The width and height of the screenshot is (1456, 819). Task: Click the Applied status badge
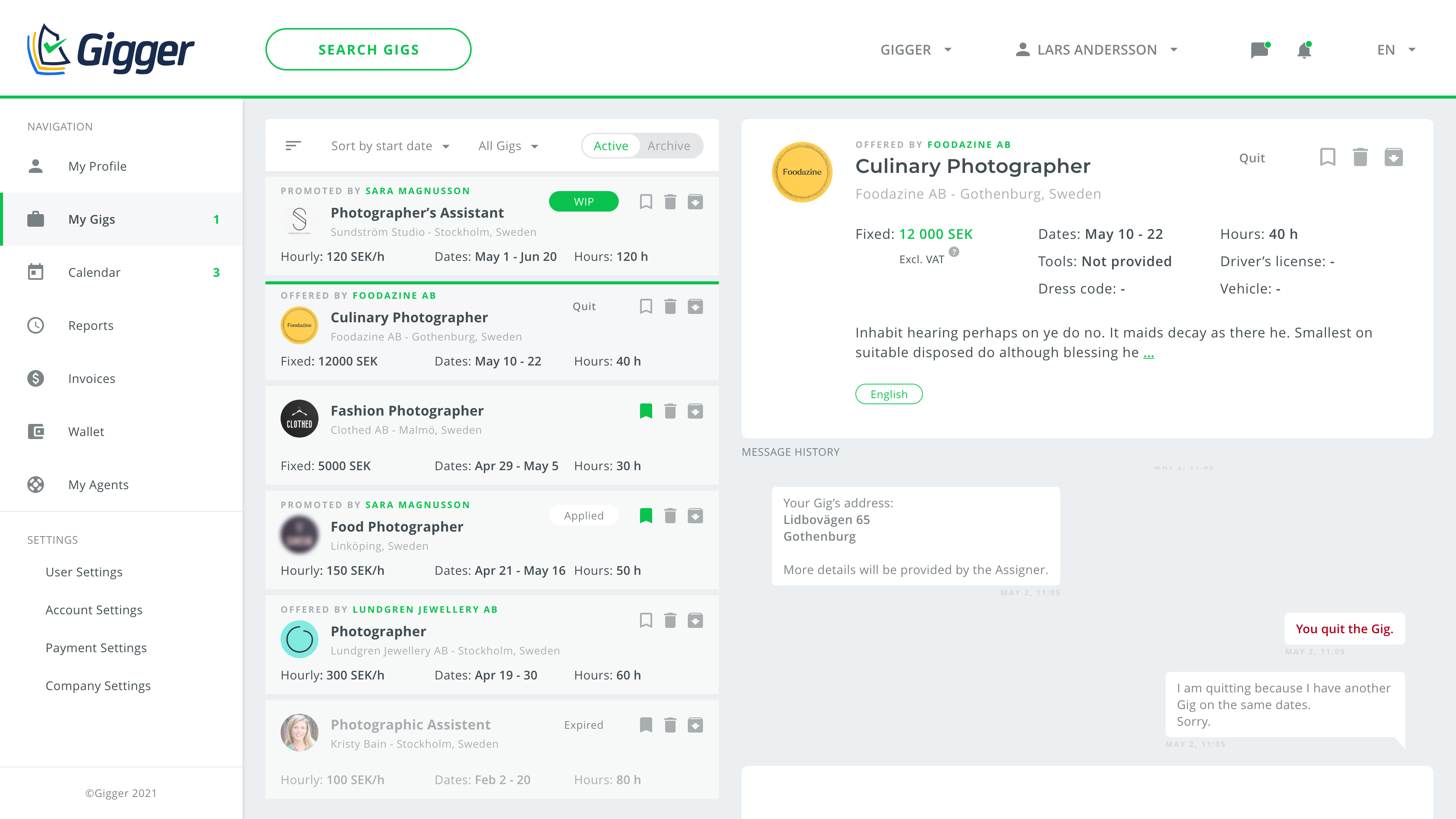(584, 516)
